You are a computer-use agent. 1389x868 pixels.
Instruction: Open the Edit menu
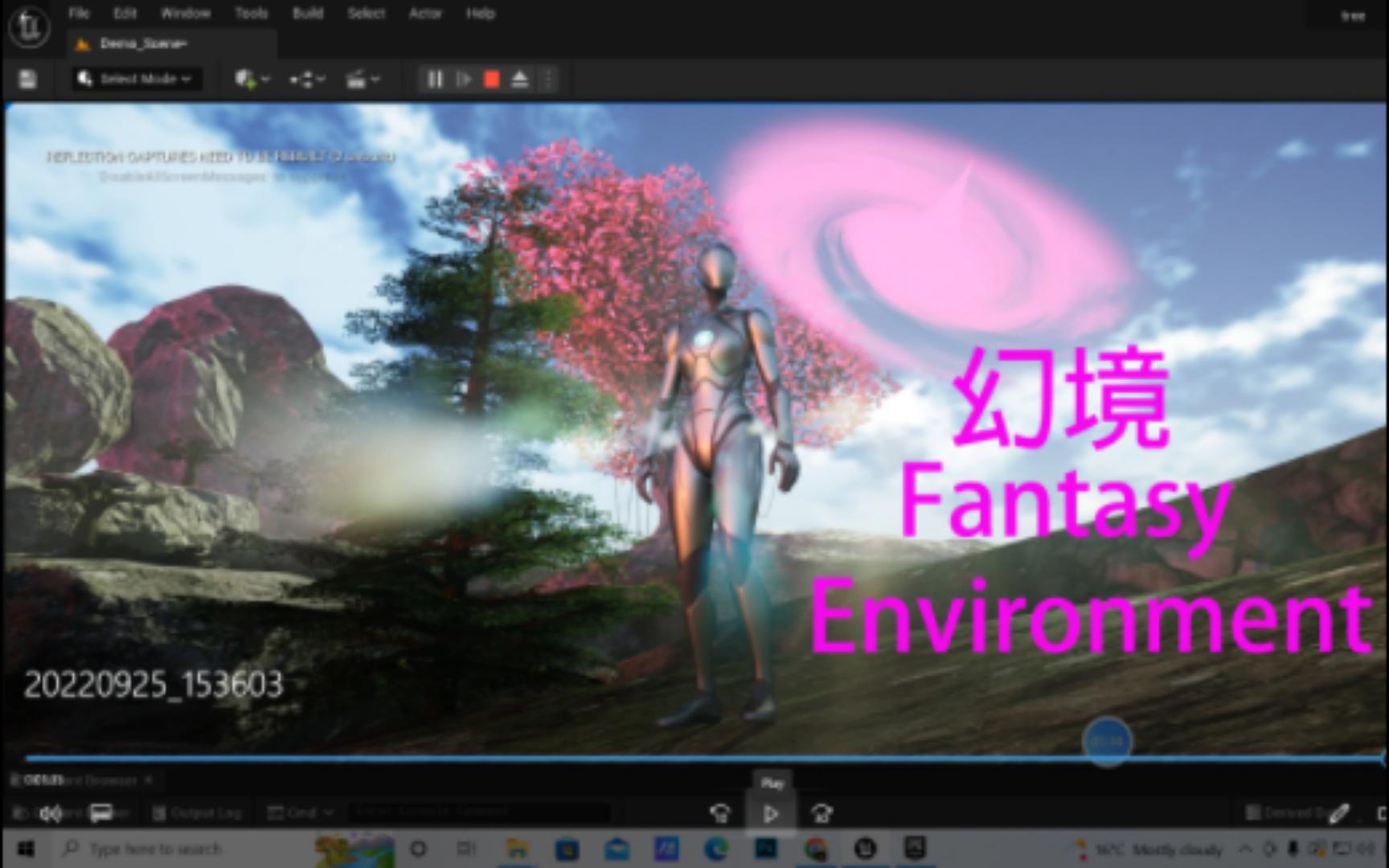[x=125, y=14]
